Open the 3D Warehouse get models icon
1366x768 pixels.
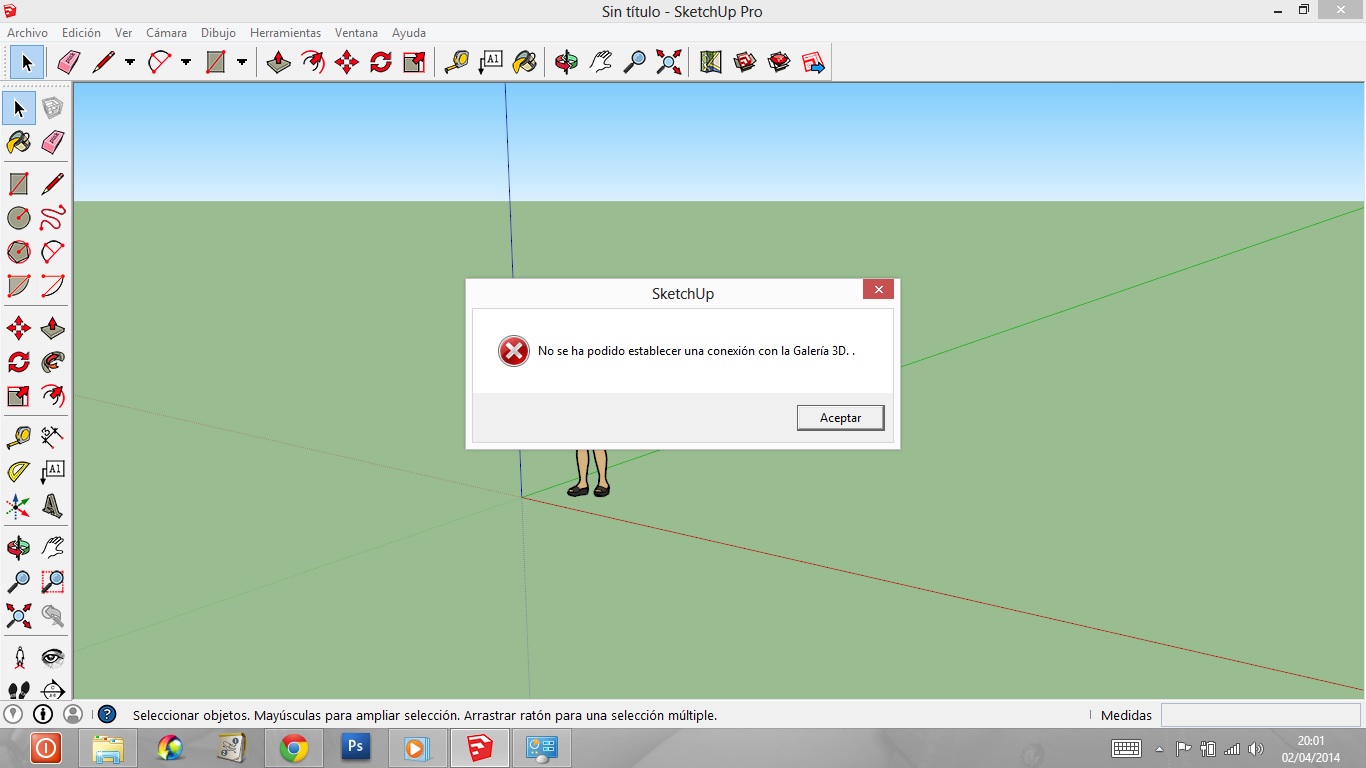point(745,62)
